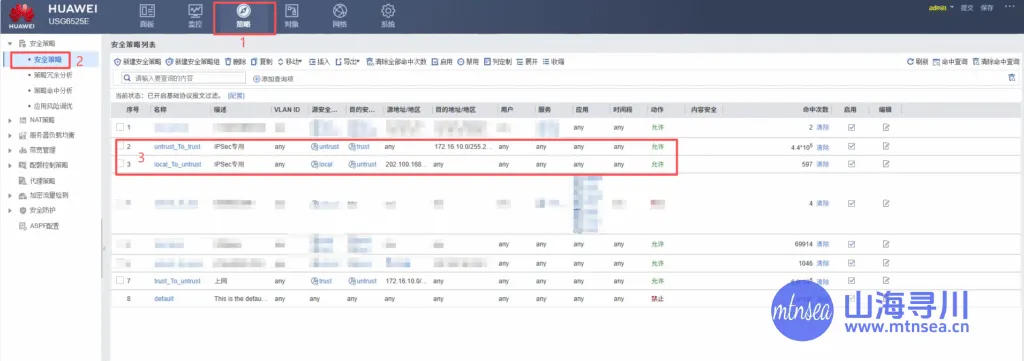Image resolution: width=1024 pixels, height=361 pixels.
Task: Expand the 带宽管理 tree node
Action: tap(10, 150)
